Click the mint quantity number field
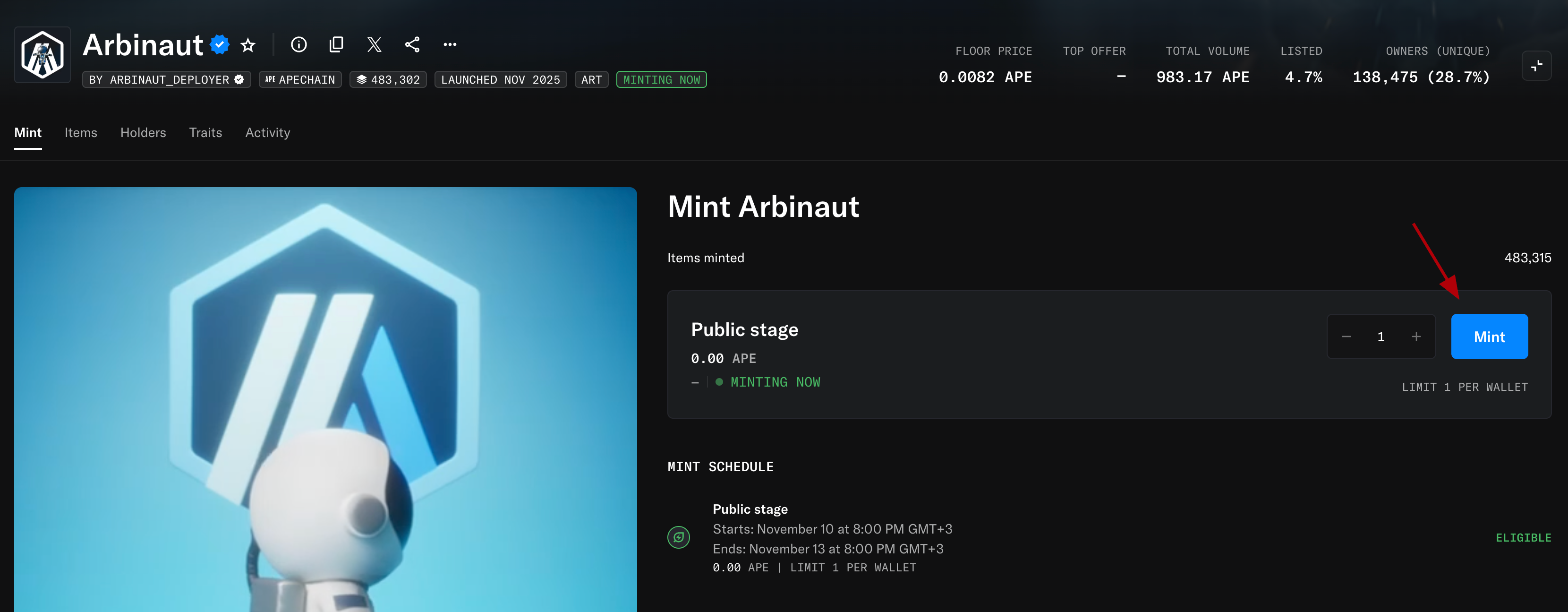Screen dimensions: 1568x612 (x=1381, y=337)
